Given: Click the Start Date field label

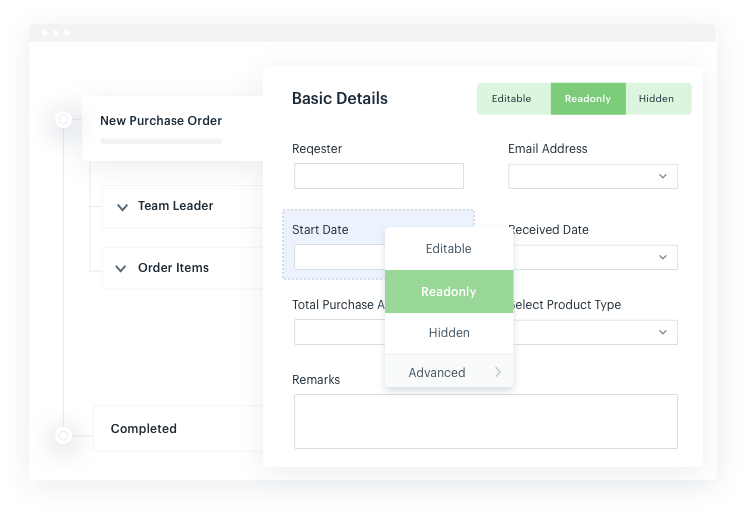Looking at the screenshot, I should (x=320, y=230).
